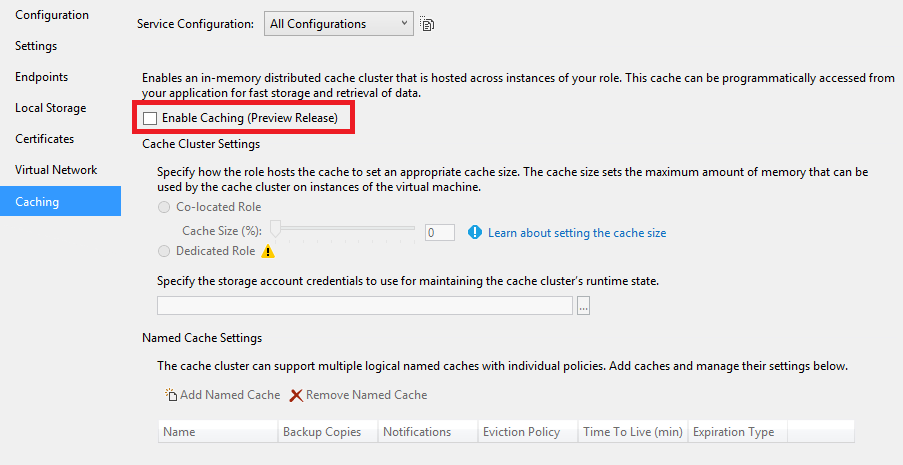Open Learn about setting the cache size link
The image size is (903, 465).
[577, 233]
